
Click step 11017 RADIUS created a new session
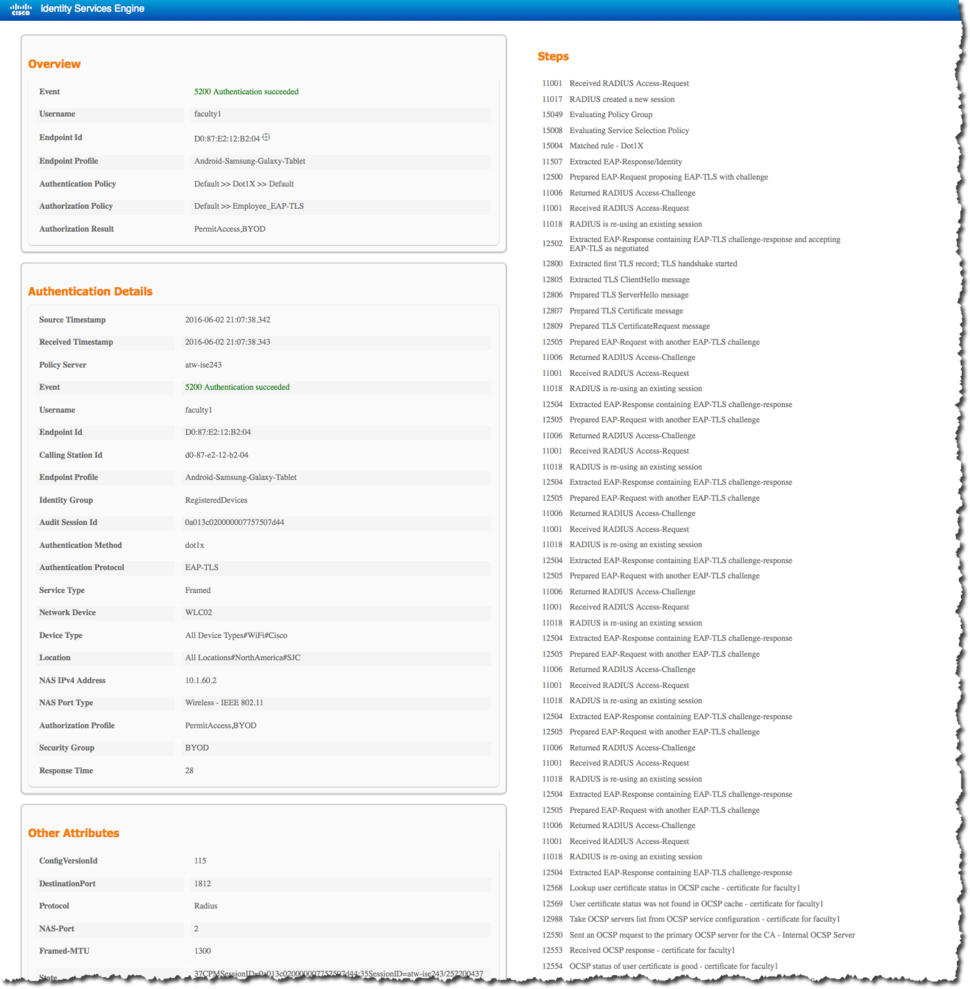(x=608, y=99)
